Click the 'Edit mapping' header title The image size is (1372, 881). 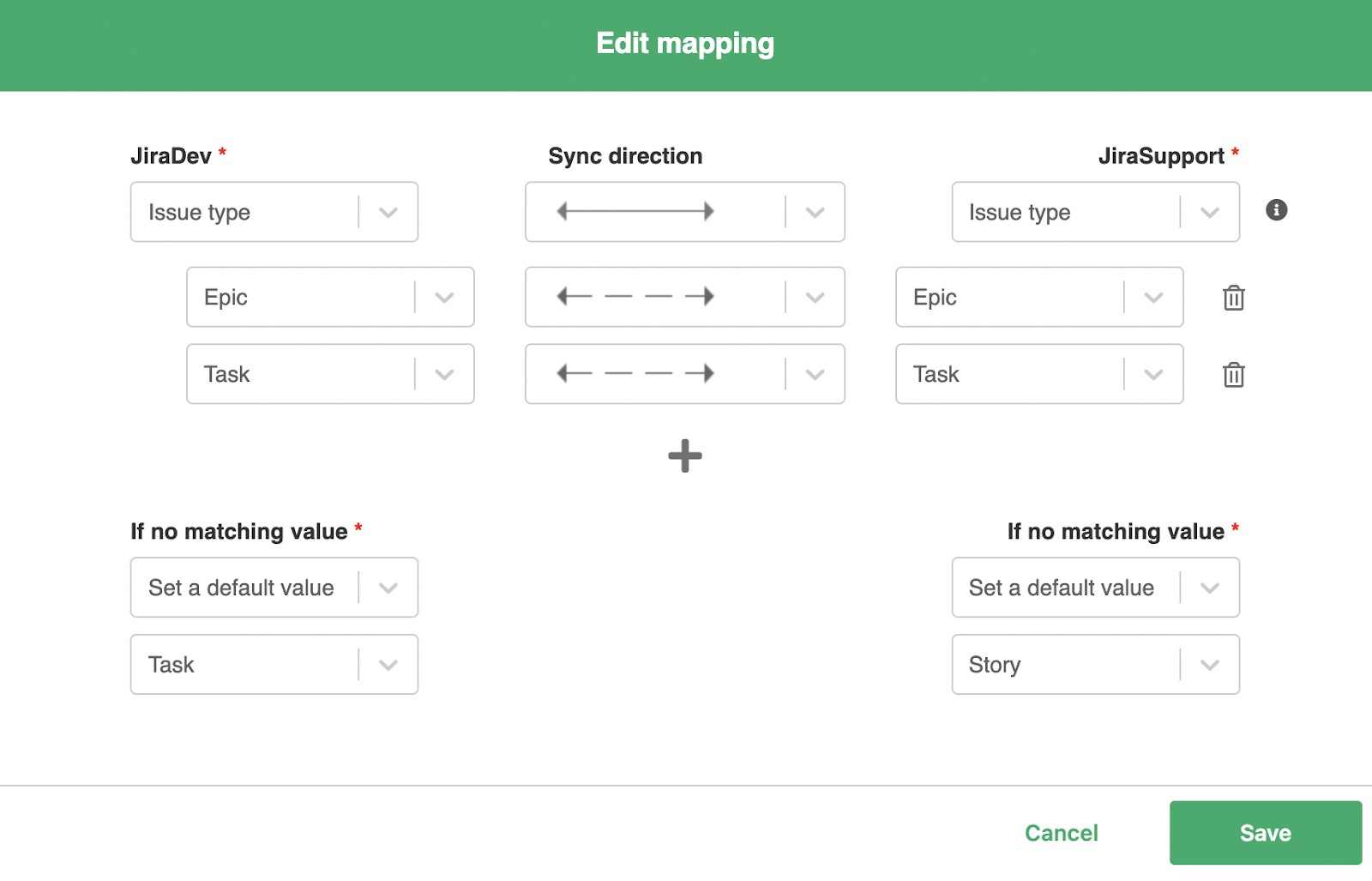[x=685, y=44]
